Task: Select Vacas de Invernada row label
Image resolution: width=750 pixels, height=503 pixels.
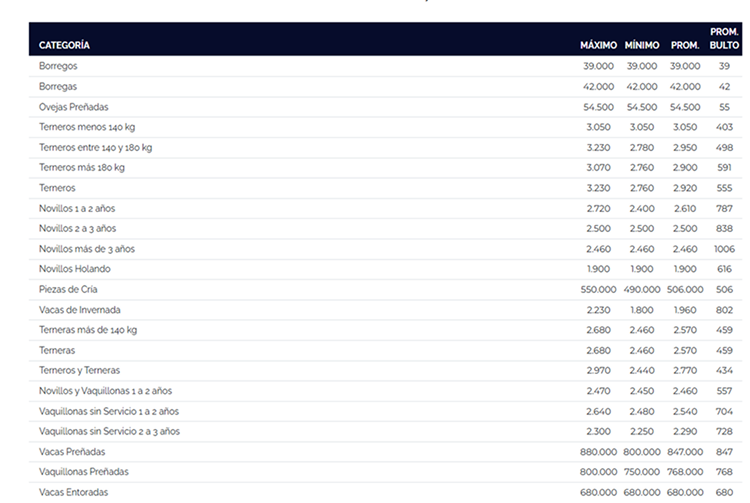Action: [x=80, y=310]
